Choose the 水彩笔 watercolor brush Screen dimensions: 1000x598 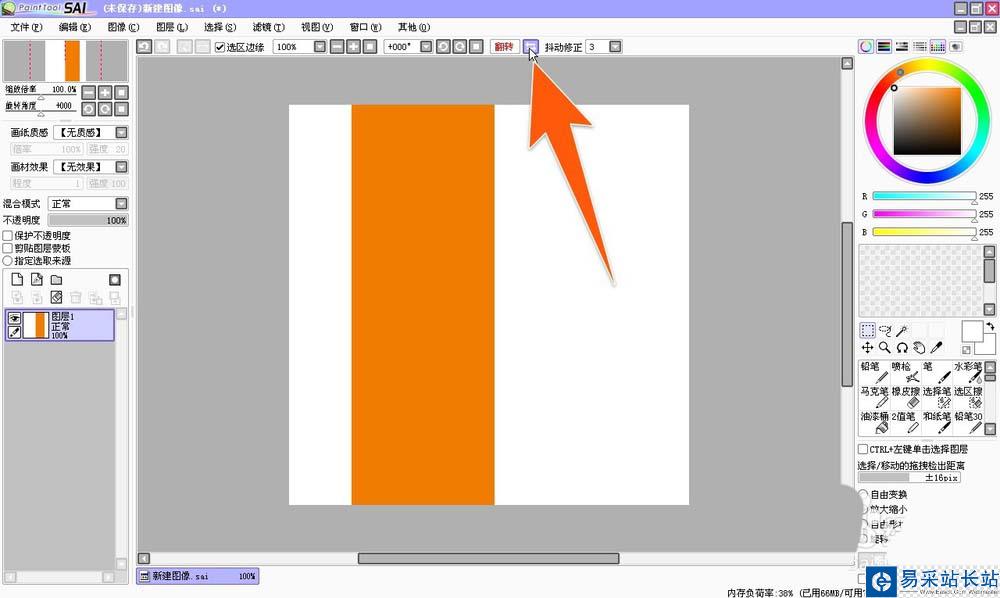point(967,372)
